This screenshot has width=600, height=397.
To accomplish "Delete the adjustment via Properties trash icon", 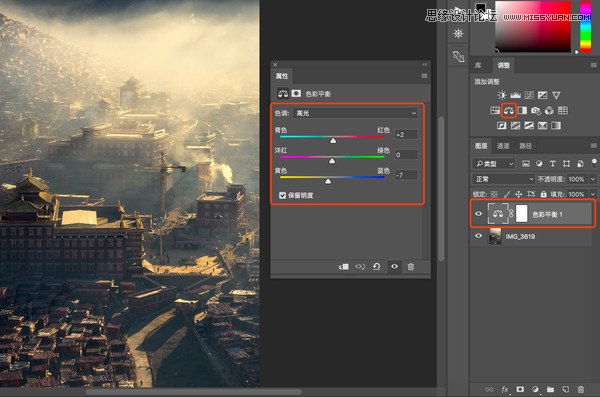I will pos(411,266).
